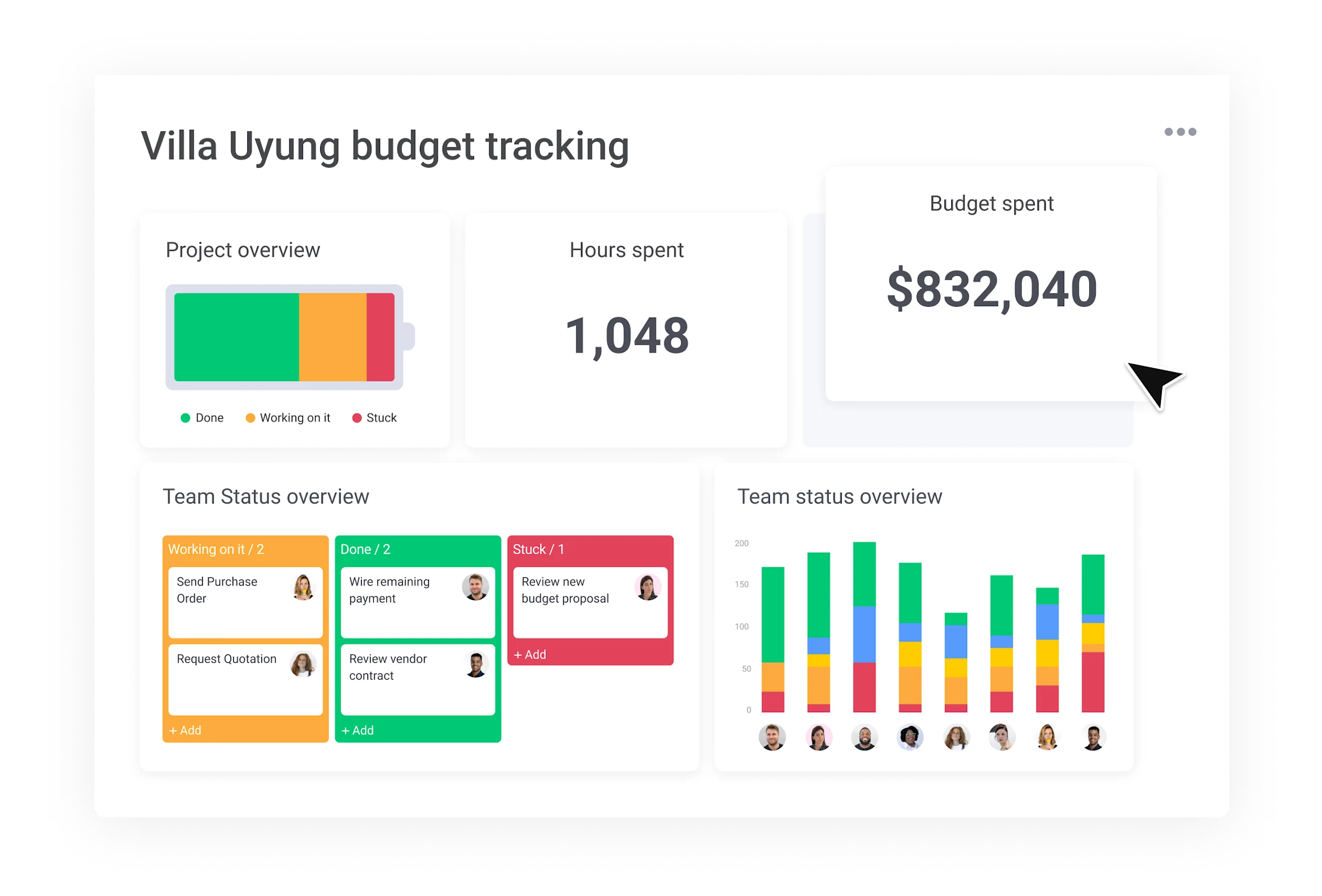Open the three-dot options menu
The image size is (1322, 896).
(x=1180, y=132)
